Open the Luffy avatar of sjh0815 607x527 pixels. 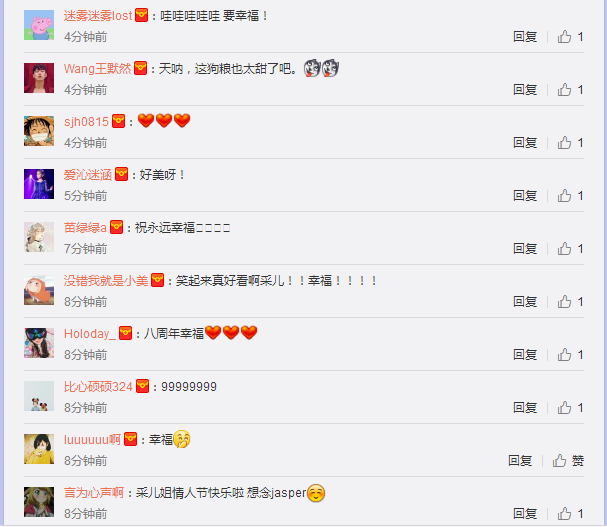coord(39,131)
